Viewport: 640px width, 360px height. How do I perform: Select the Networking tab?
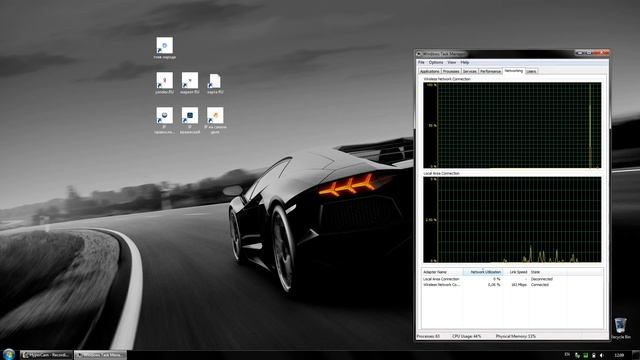tap(513, 71)
